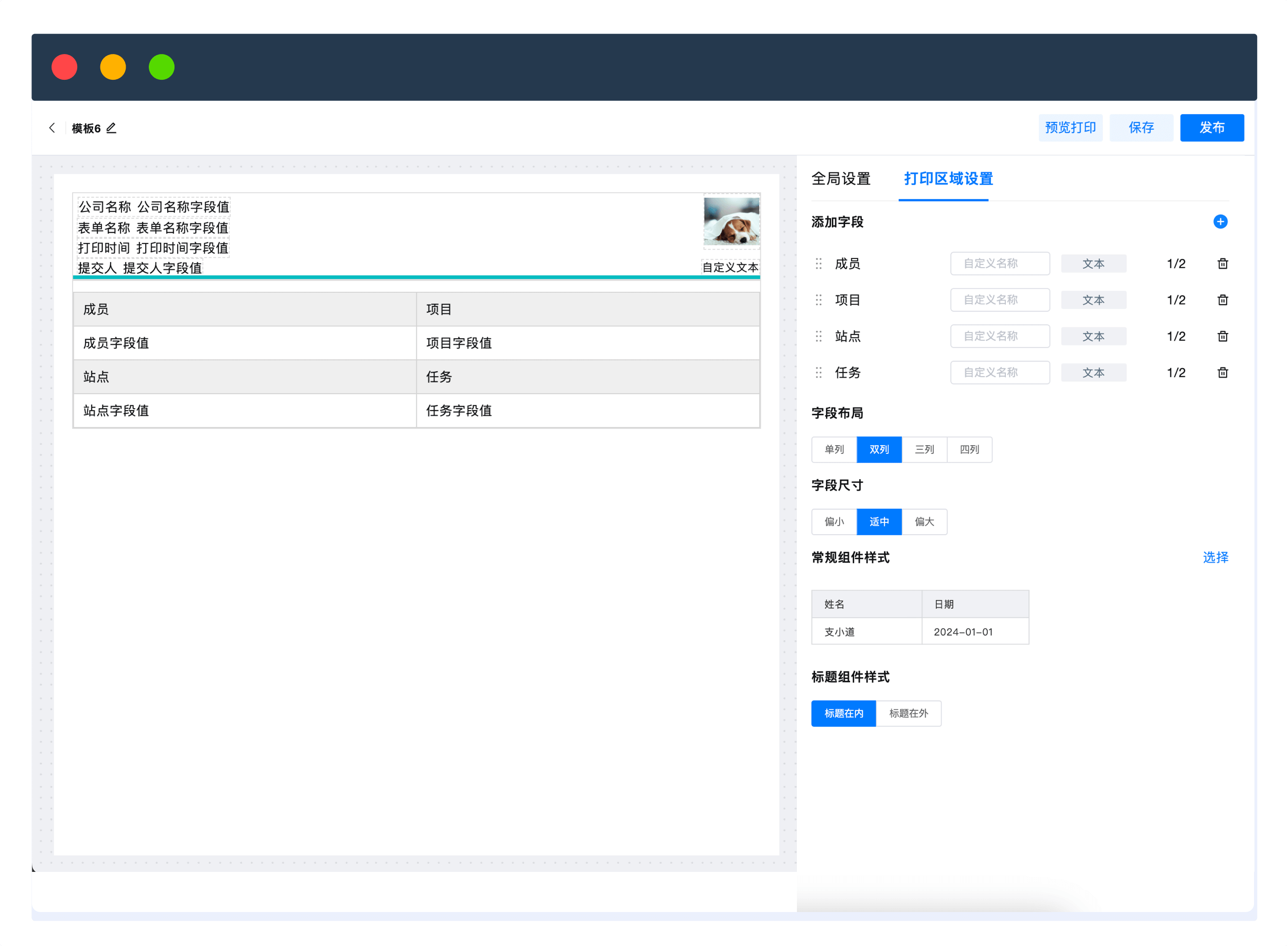Choose the 偏大 field size option
1288x946 pixels.
click(924, 522)
